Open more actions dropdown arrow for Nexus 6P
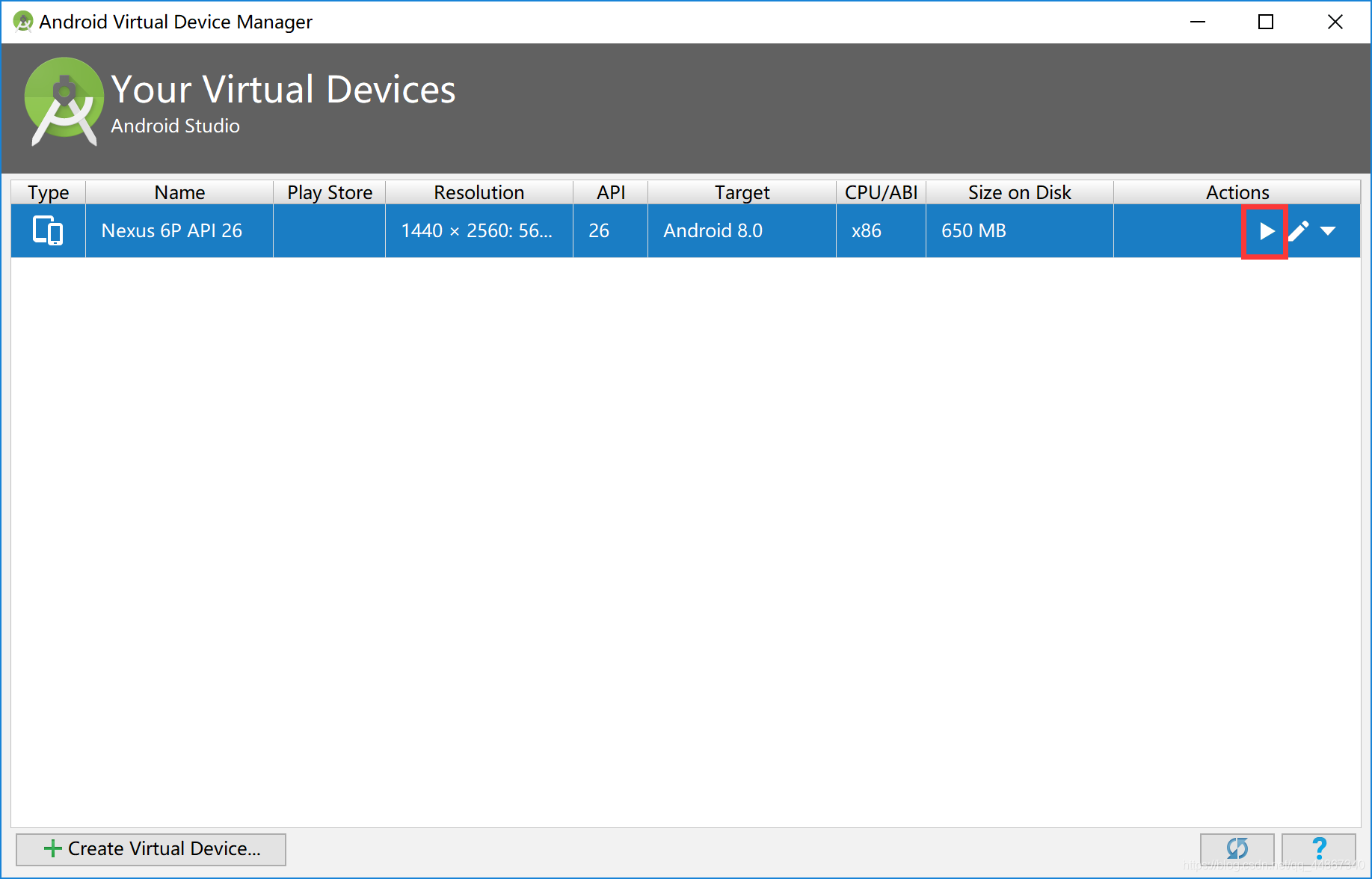This screenshot has height=879, width=1372. (x=1328, y=231)
